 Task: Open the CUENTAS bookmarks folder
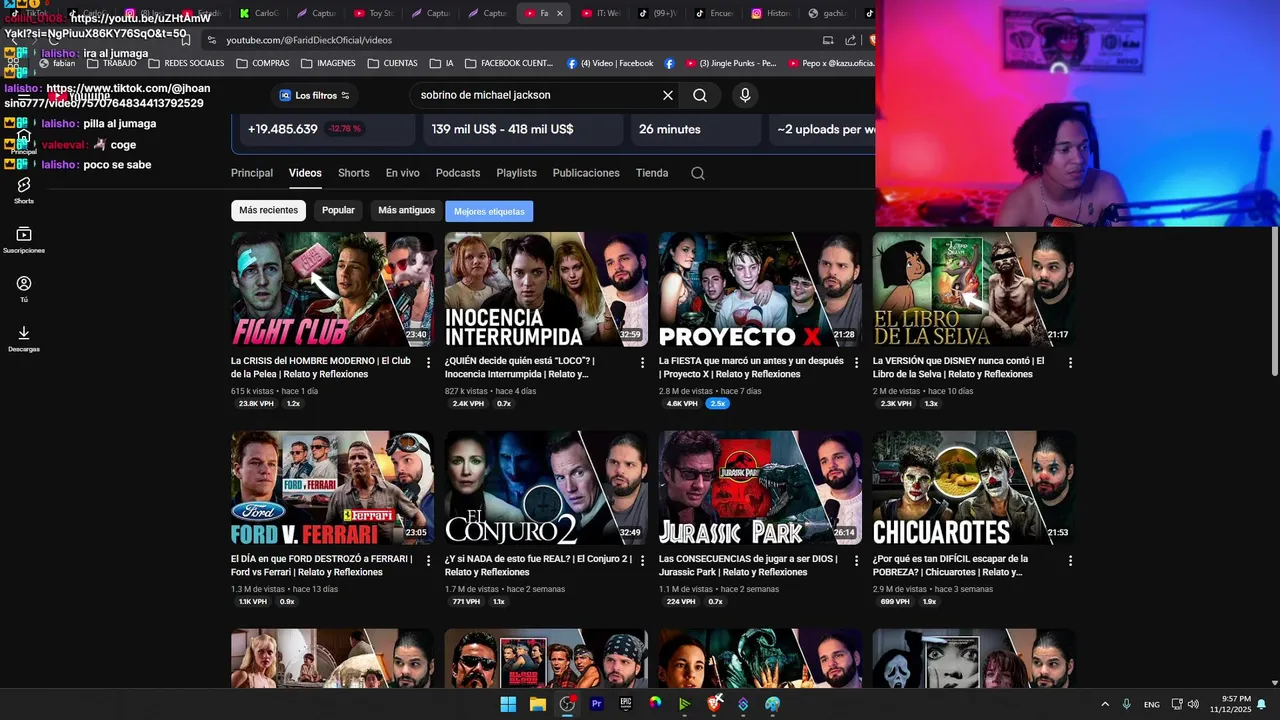tap(392, 63)
